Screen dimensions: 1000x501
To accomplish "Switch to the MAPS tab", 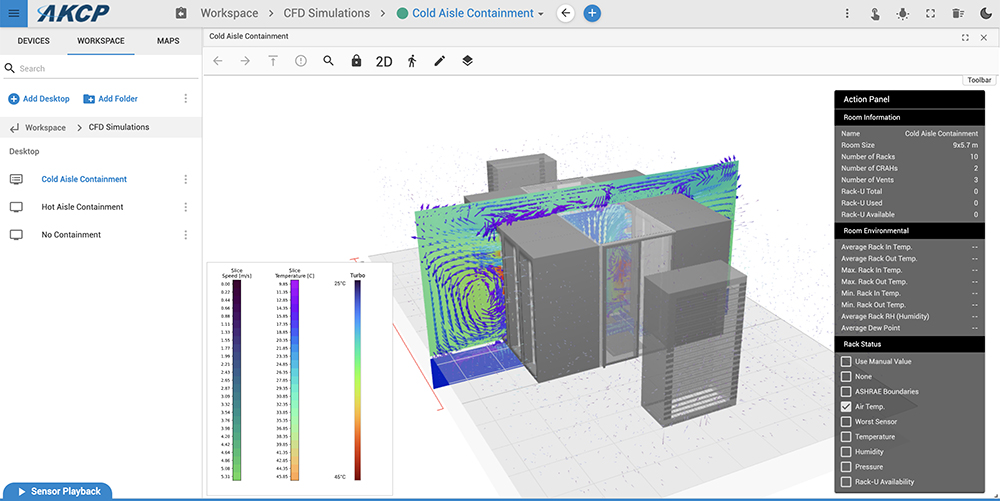I will tap(168, 41).
